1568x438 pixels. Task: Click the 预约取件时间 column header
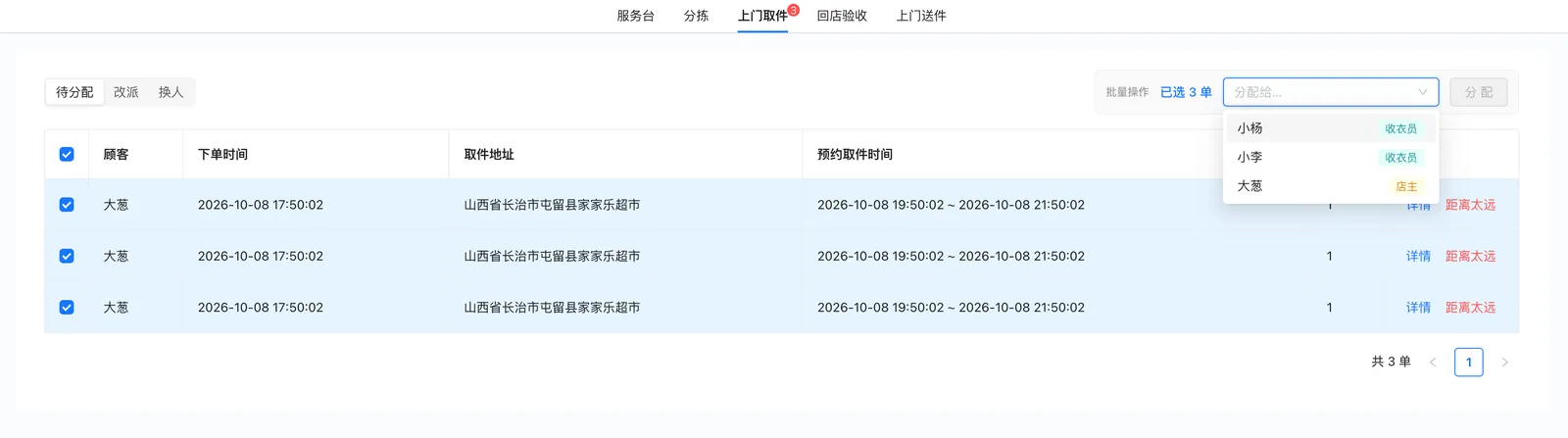coord(855,154)
